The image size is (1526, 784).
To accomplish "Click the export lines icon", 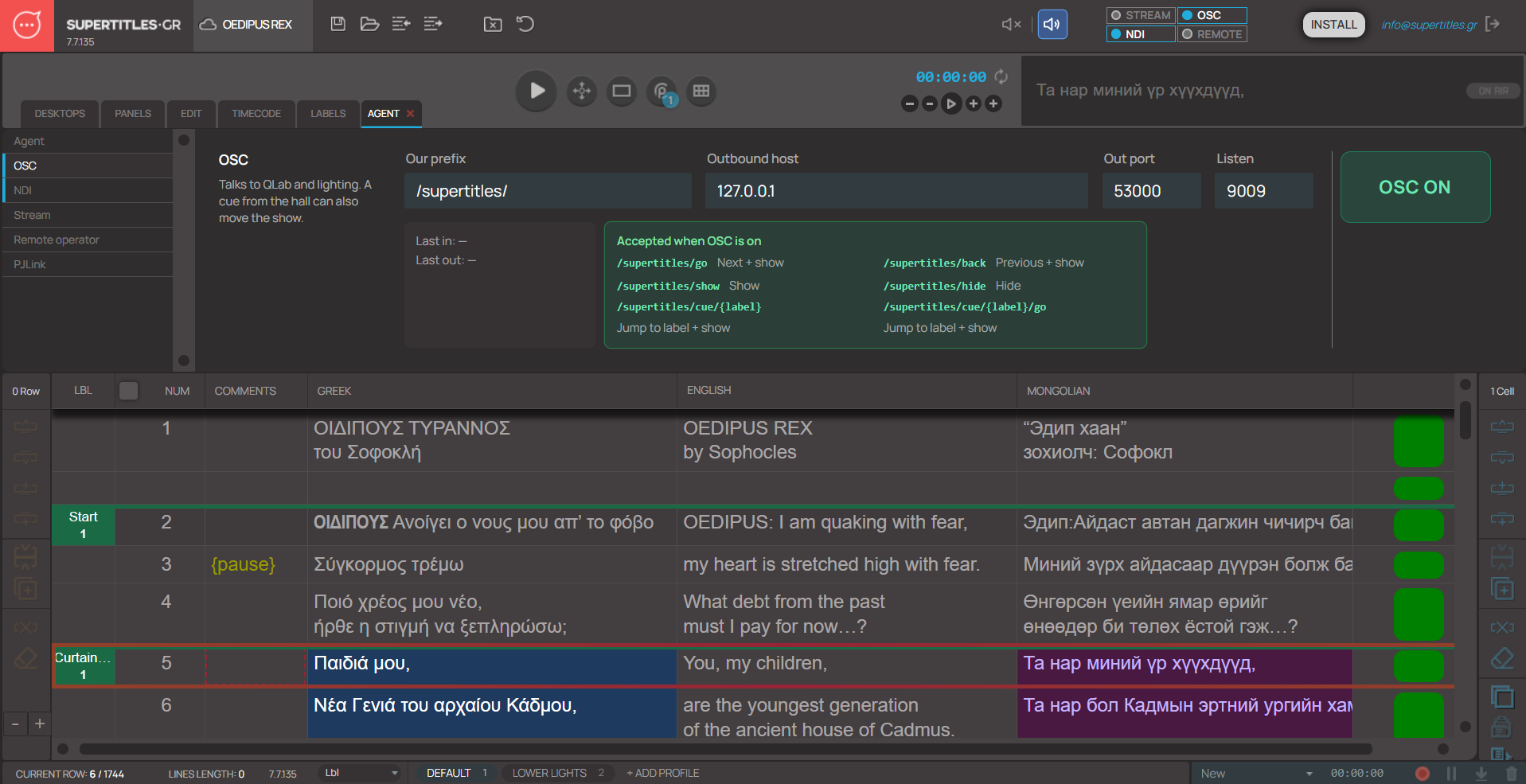I will tap(433, 24).
